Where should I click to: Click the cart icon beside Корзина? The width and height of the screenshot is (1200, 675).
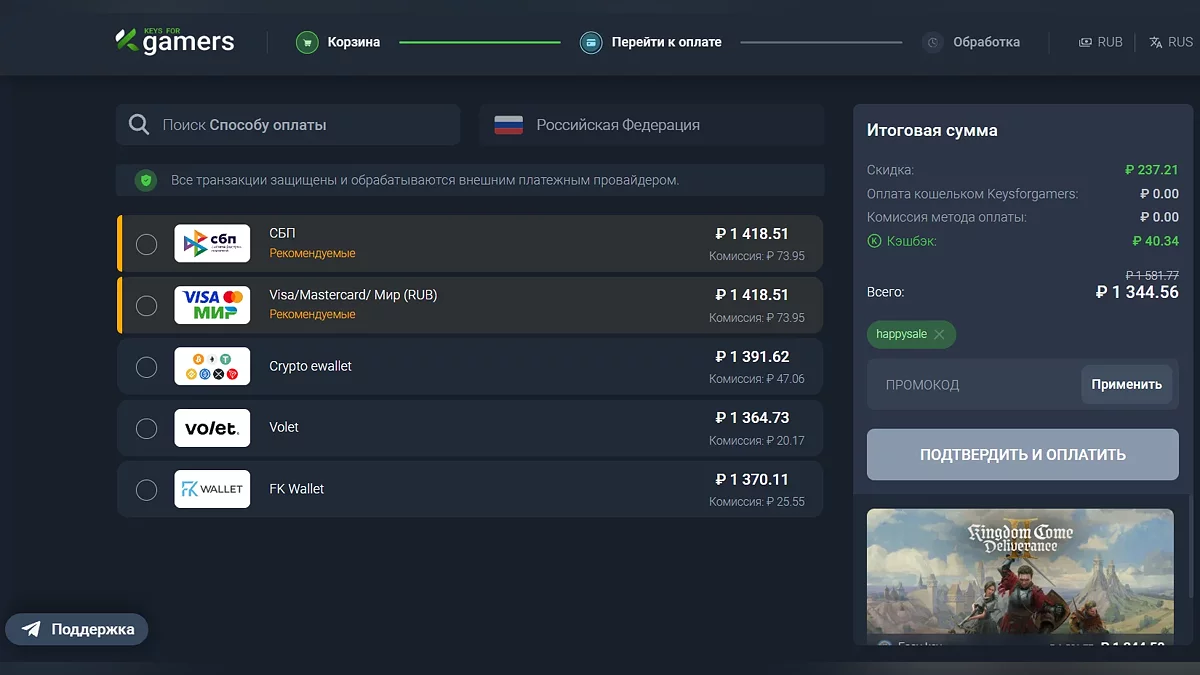(x=307, y=43)
